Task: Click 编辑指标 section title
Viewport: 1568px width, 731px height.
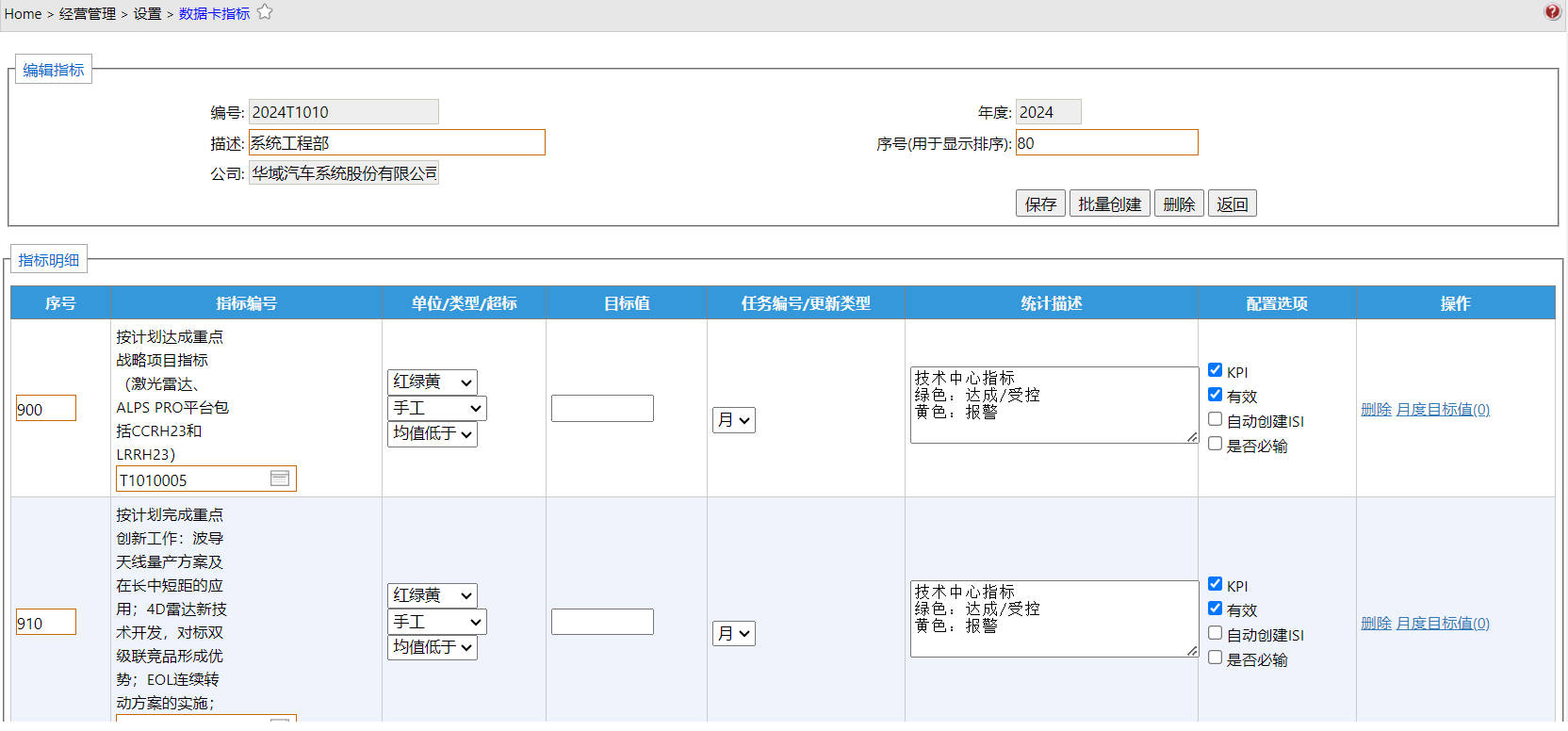Action: click(54, 70)
